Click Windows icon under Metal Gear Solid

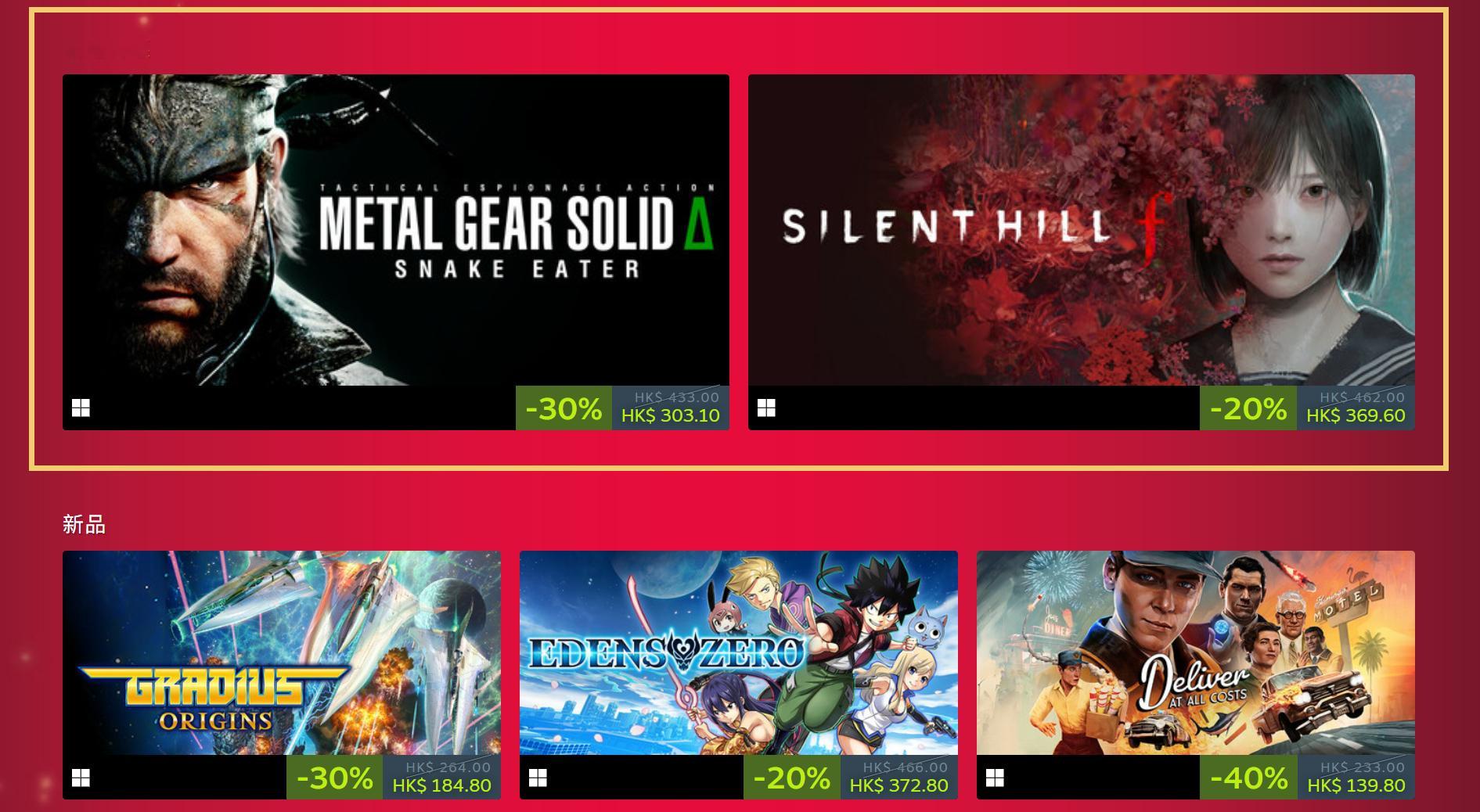coord(81,408)
